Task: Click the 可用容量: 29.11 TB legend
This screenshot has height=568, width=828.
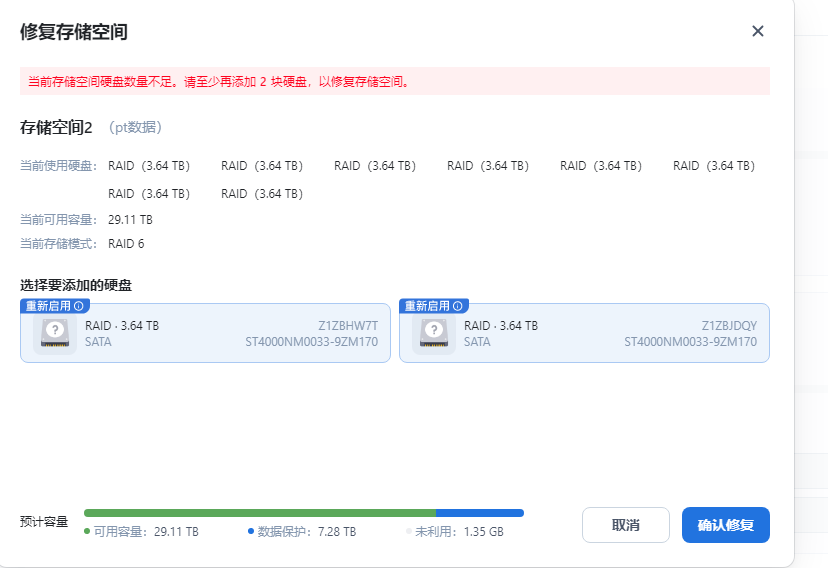Action: tap(142, 532)
